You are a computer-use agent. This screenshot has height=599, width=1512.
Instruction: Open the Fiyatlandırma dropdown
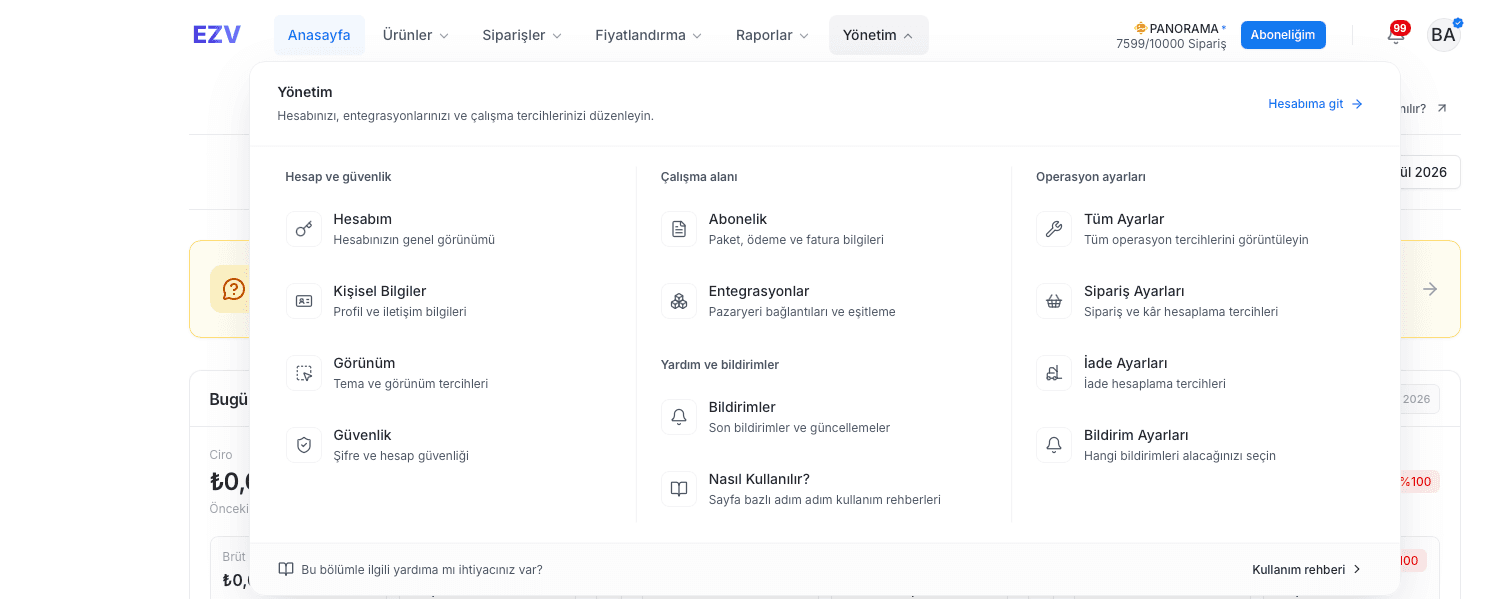coord(648,35)
